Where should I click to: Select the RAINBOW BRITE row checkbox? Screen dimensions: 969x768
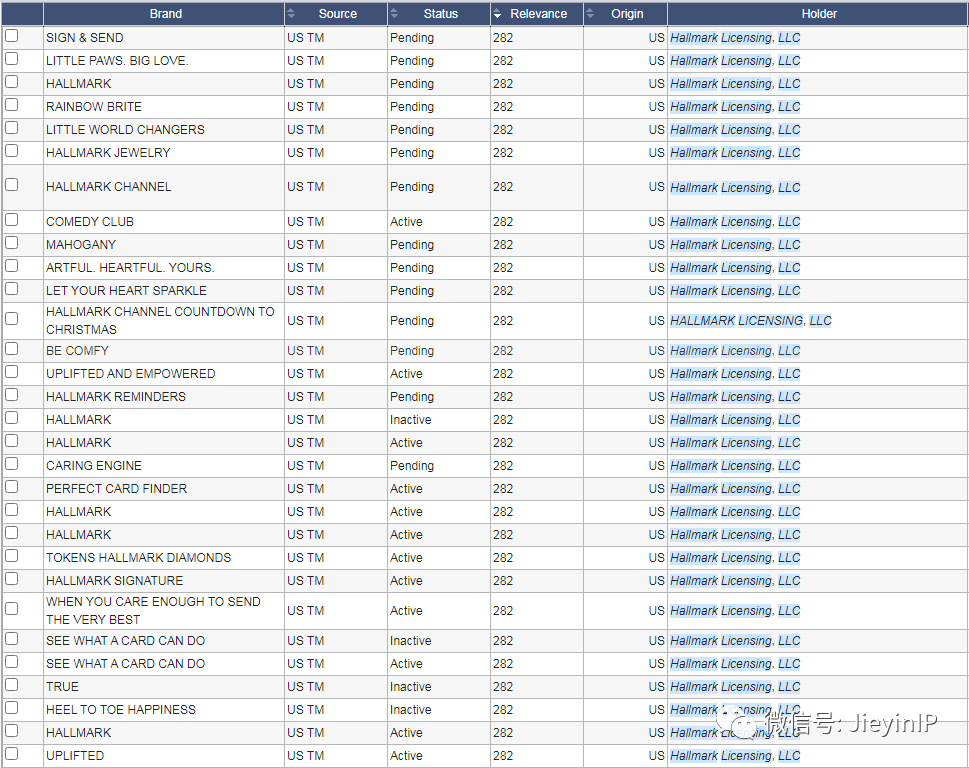tap(12, 104)
